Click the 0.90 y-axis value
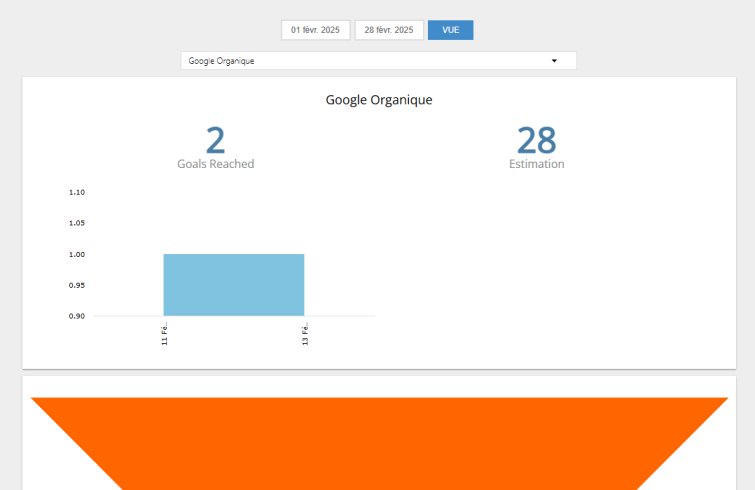This screenshot has width=755, height=490. (x=77, y=316)
